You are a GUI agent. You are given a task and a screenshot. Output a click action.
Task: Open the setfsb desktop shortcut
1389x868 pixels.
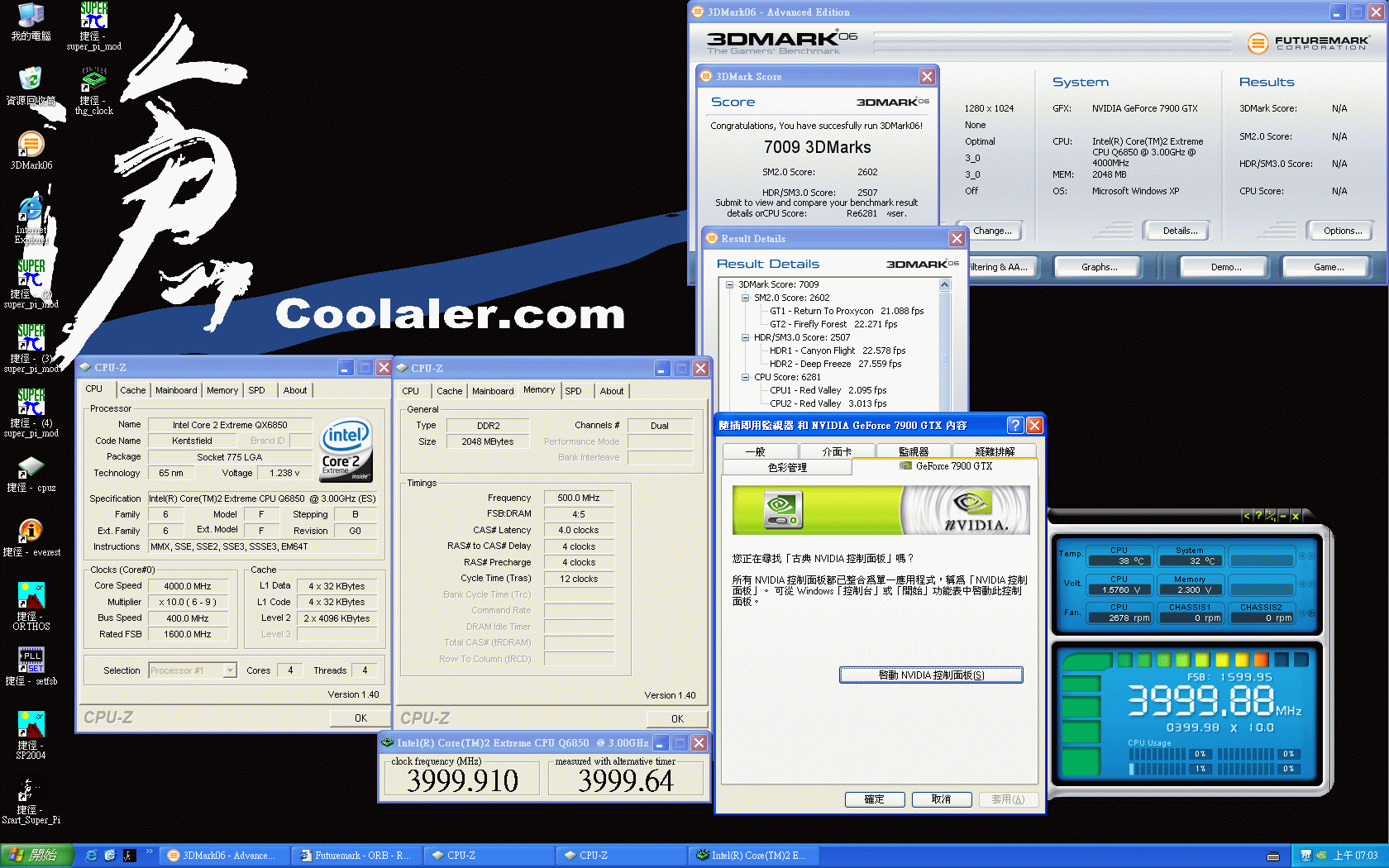coord(31,666)
